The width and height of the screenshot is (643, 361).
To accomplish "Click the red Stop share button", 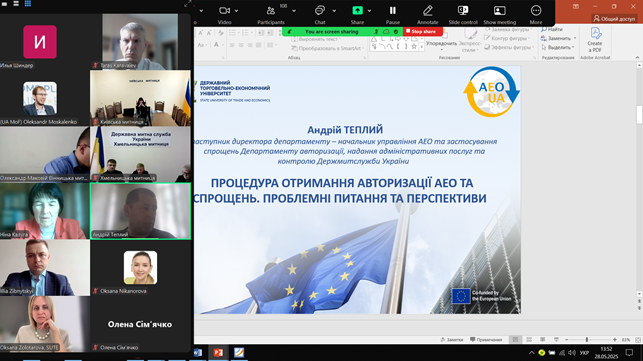I will pyautogui.click(x=422, y=32).
